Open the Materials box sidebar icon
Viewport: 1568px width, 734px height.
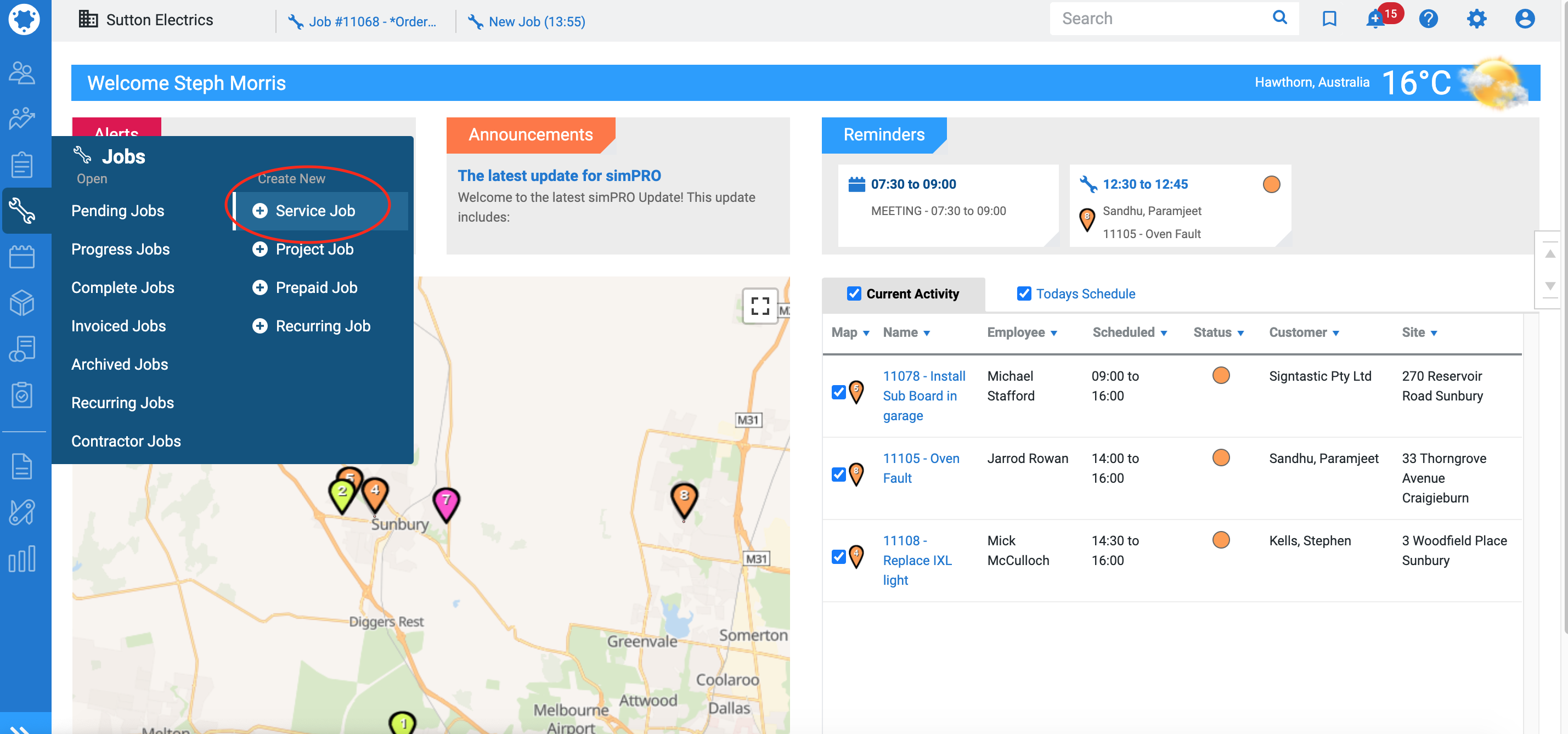(22, 302)
